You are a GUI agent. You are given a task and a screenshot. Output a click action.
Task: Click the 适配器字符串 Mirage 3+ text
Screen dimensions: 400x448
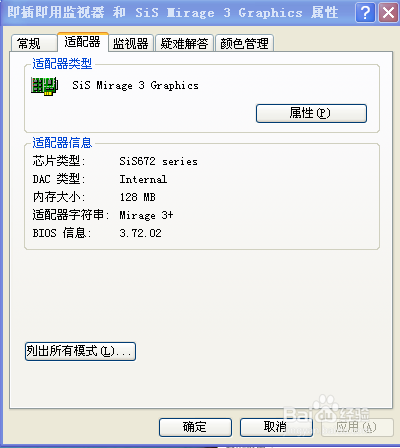click(146, 215)
